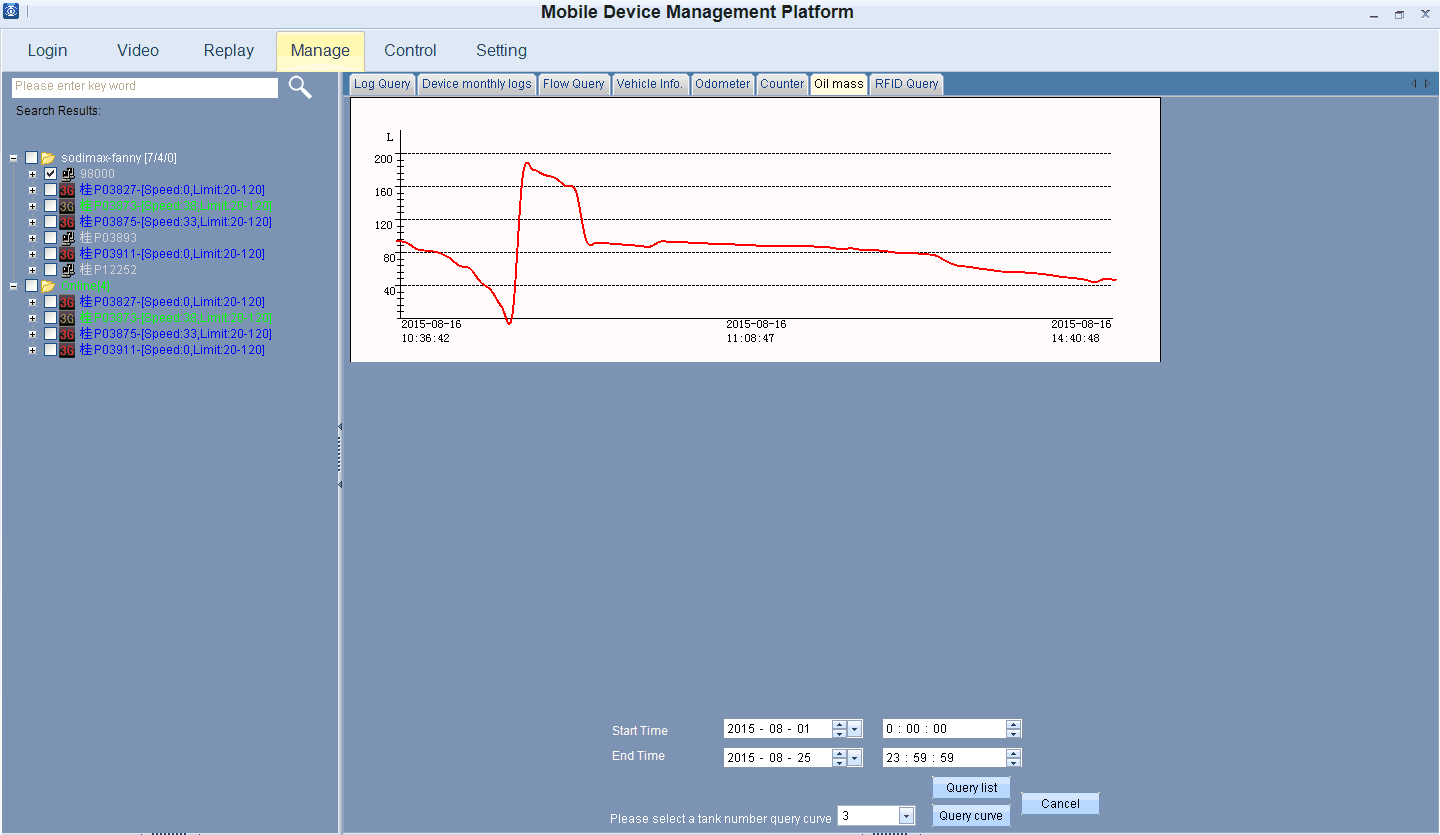
Task: Click the sodimax-fanny folder icon
Action: tap(48, 158)
